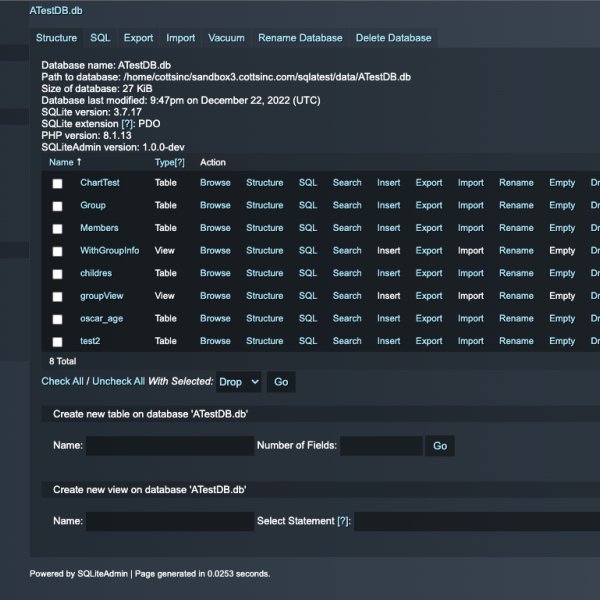The height and width of the screenshot is (600, 600).
Task: Open the Export tab
Action: click(x=138, y=38)
